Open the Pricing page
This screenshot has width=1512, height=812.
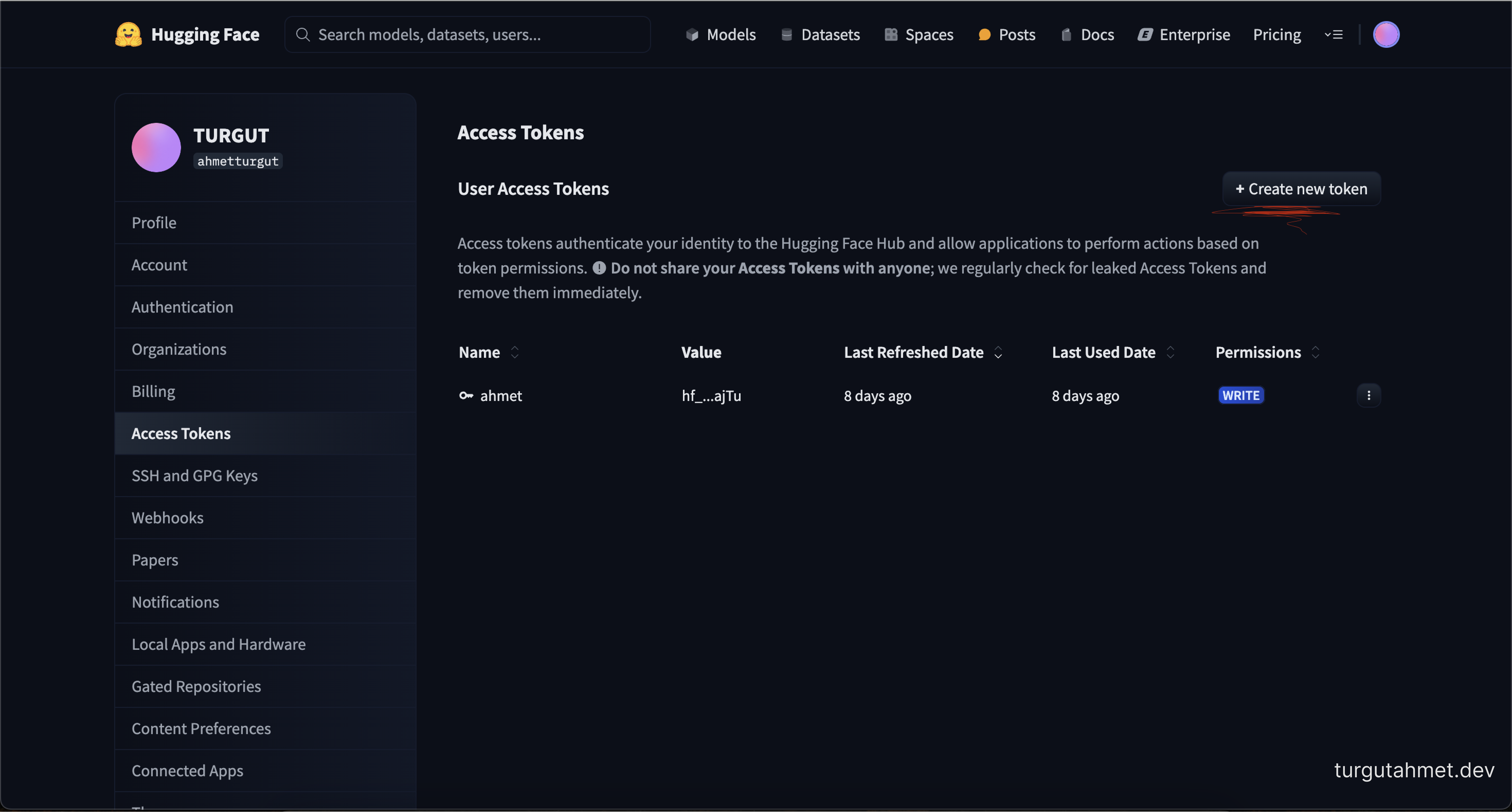point(1277,35)
